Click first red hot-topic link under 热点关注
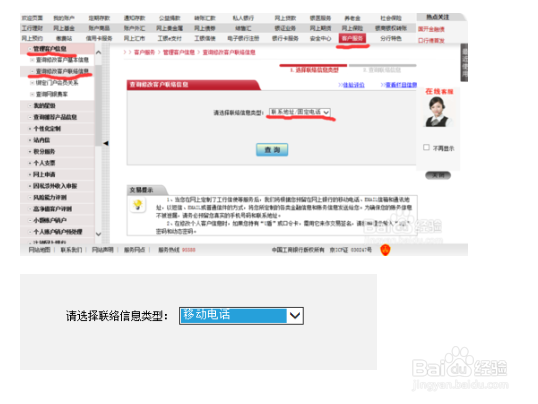The width and height of the screenshot is (538, 404). pos(431,29)
